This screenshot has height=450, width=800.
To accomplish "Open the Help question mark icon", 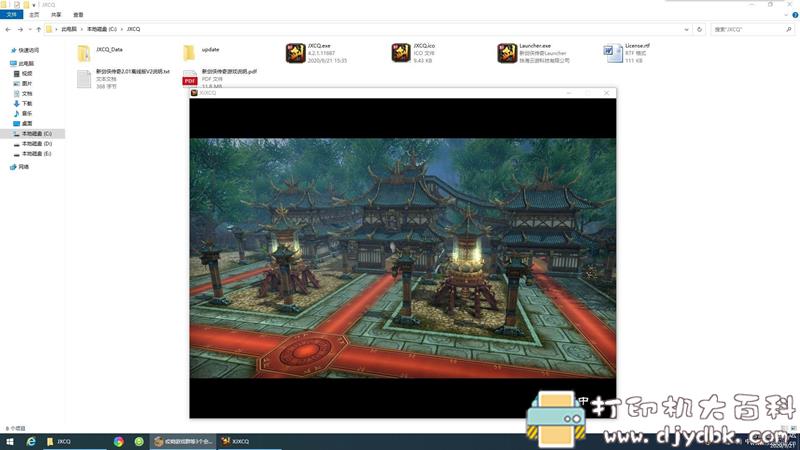I will (795, 15).
